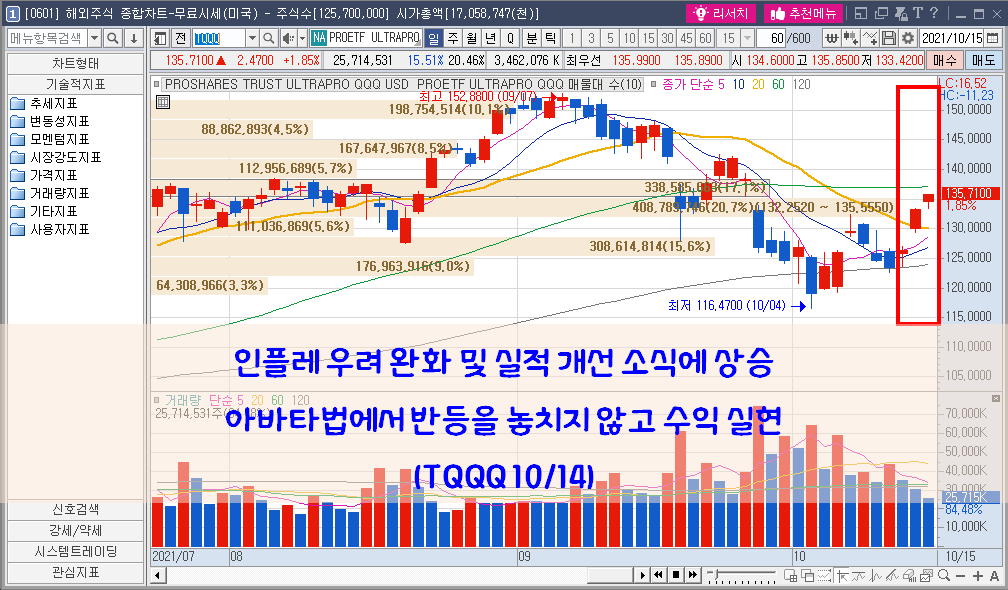Click the chart zoom magnifier icon at bottom
This screenshot has width=1008, height=590.
click(x=944, y=575)
